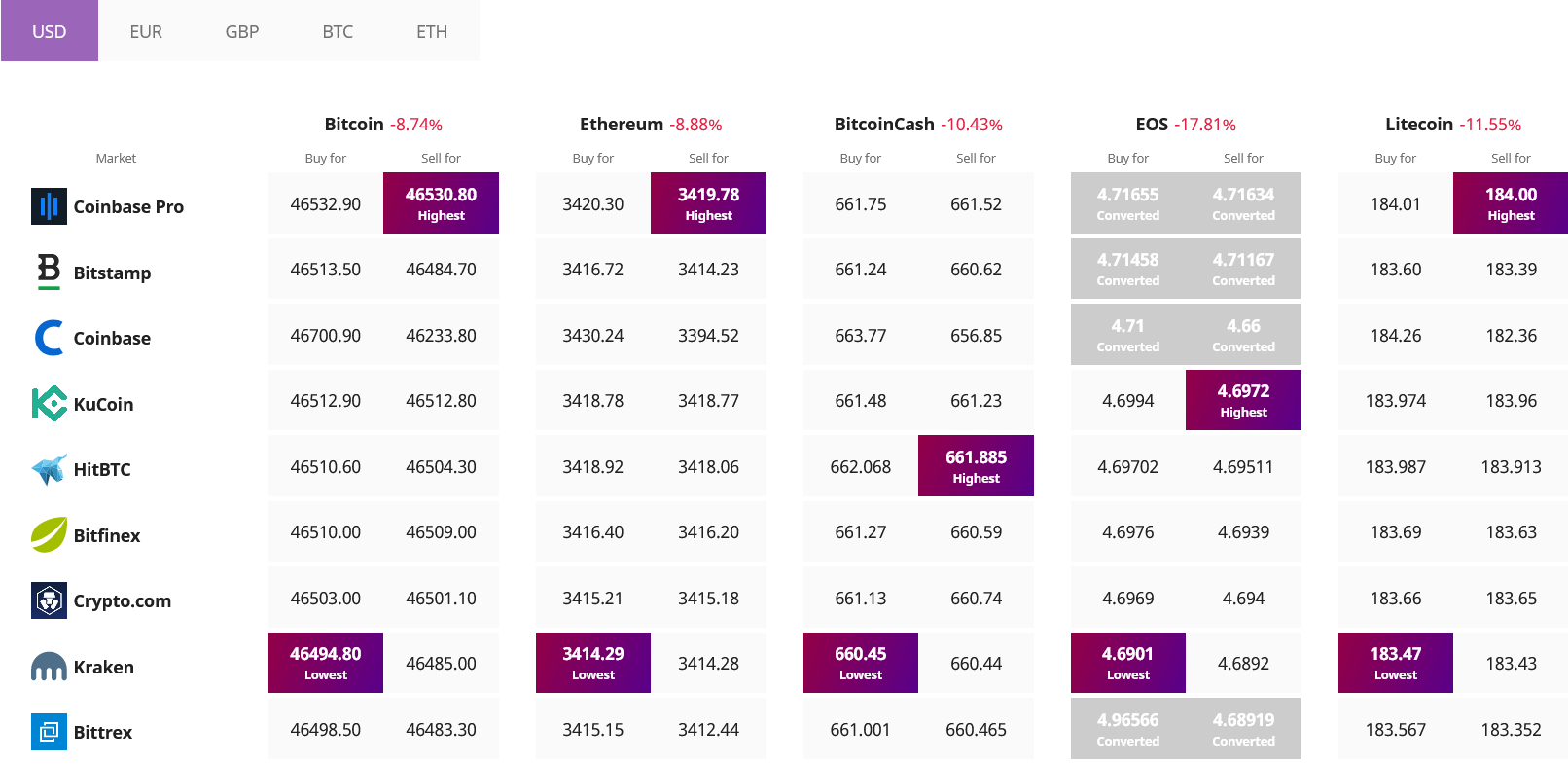Click the Ethereum column heading
Image resolution: width=1568 pixels, height=764 pixels.
point(622,124)
